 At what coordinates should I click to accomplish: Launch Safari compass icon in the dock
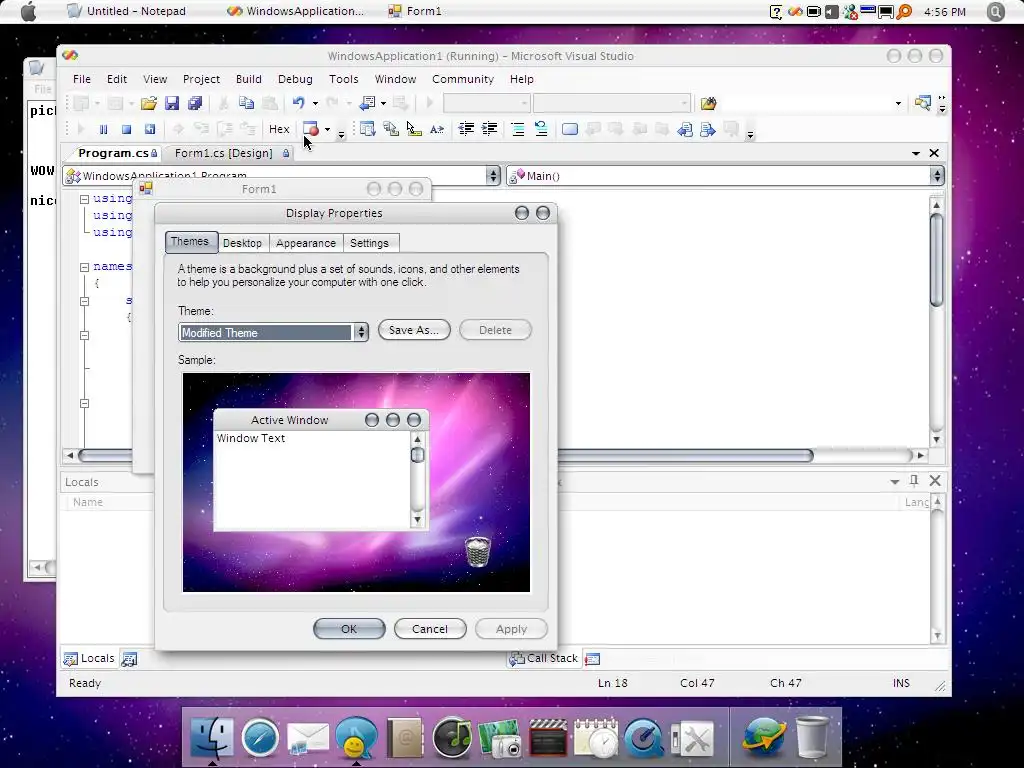[260, 738]
